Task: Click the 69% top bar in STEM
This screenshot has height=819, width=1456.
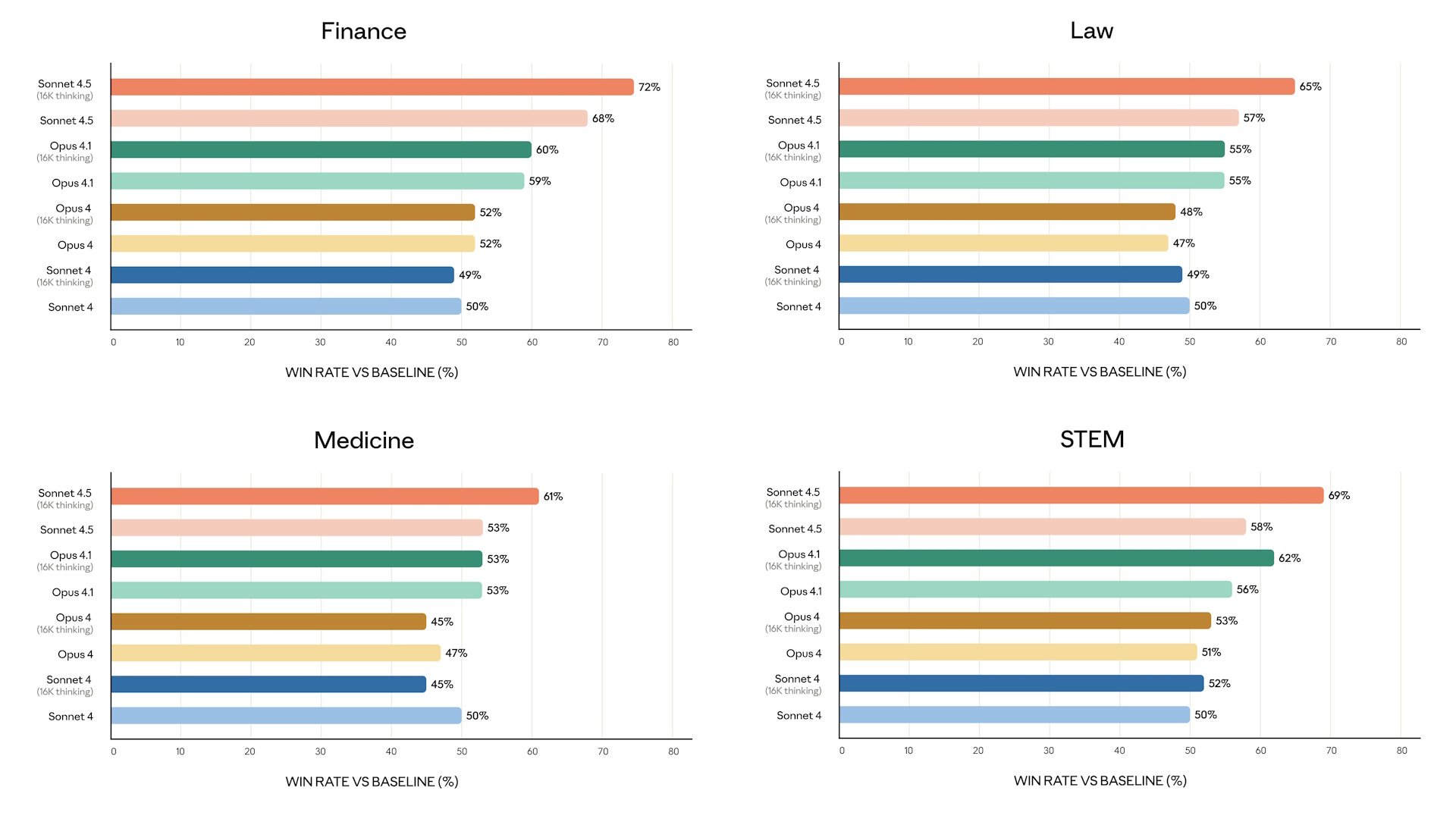Action: pos(1081,496)
